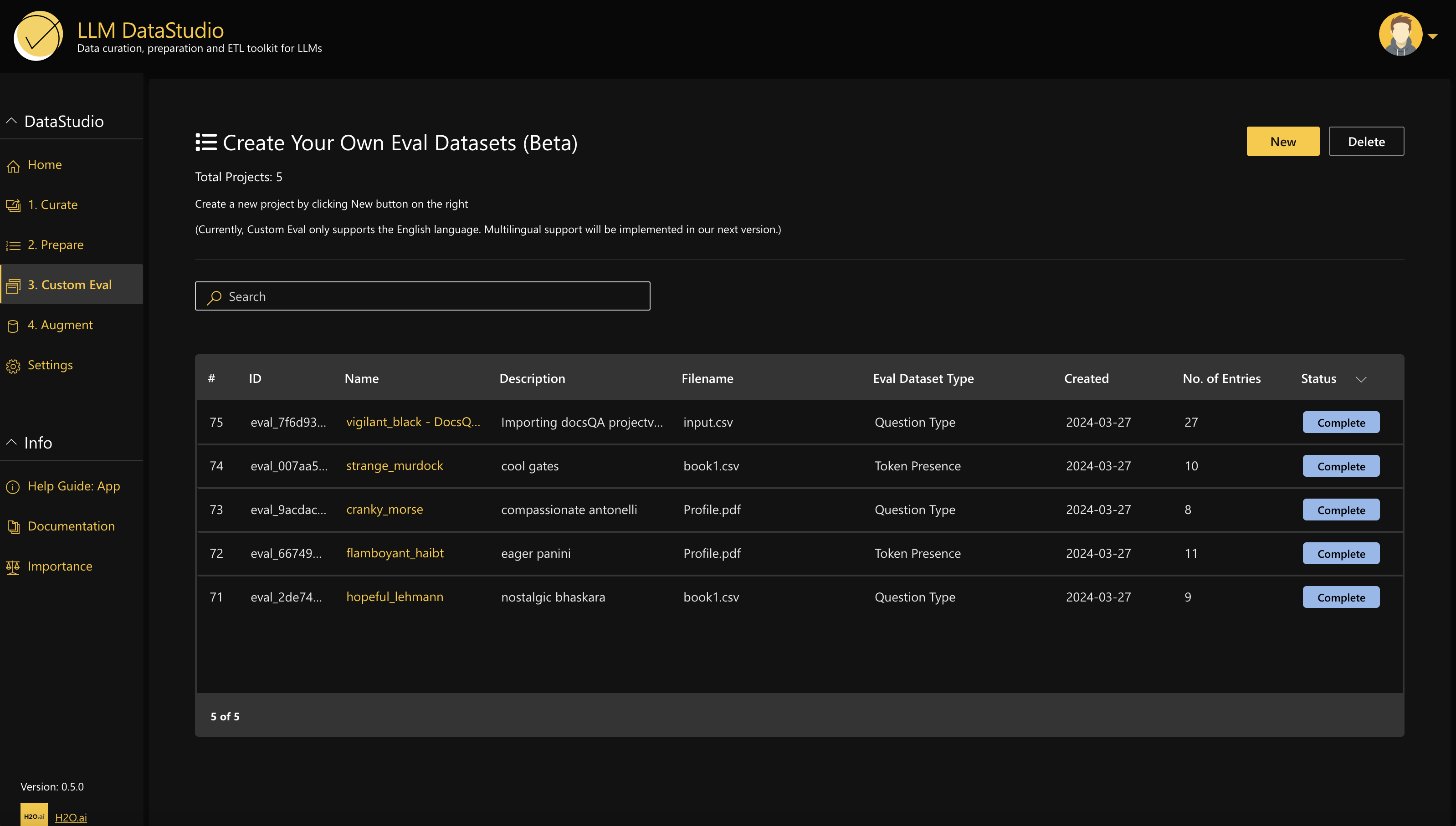Screen dimensions: 1456x826
Task: Open the strange_murdock project
Action: (395, 466)
